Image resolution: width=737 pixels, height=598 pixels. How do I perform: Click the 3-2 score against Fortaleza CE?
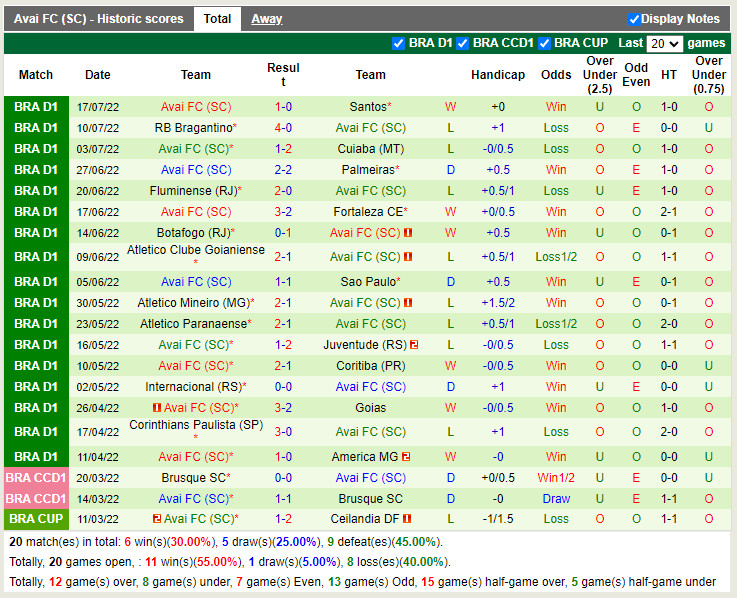[x=283, y=212]
